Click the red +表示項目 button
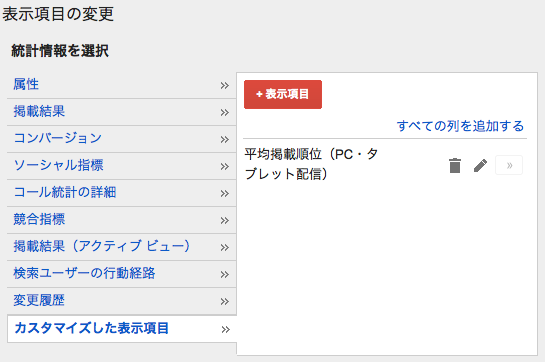Screen dimensions: 545x362 pyautogui.click(x=283, y=95)
